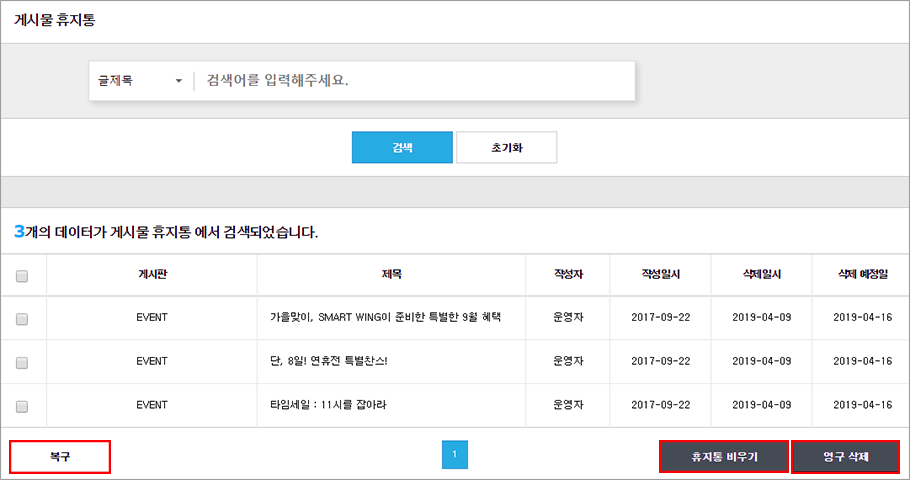Click 2019-04-16 scheduled date in 단, 8일! row
The height and width of the screenshot is (480, 910).
pyautogui.click(x=863, y=361)
